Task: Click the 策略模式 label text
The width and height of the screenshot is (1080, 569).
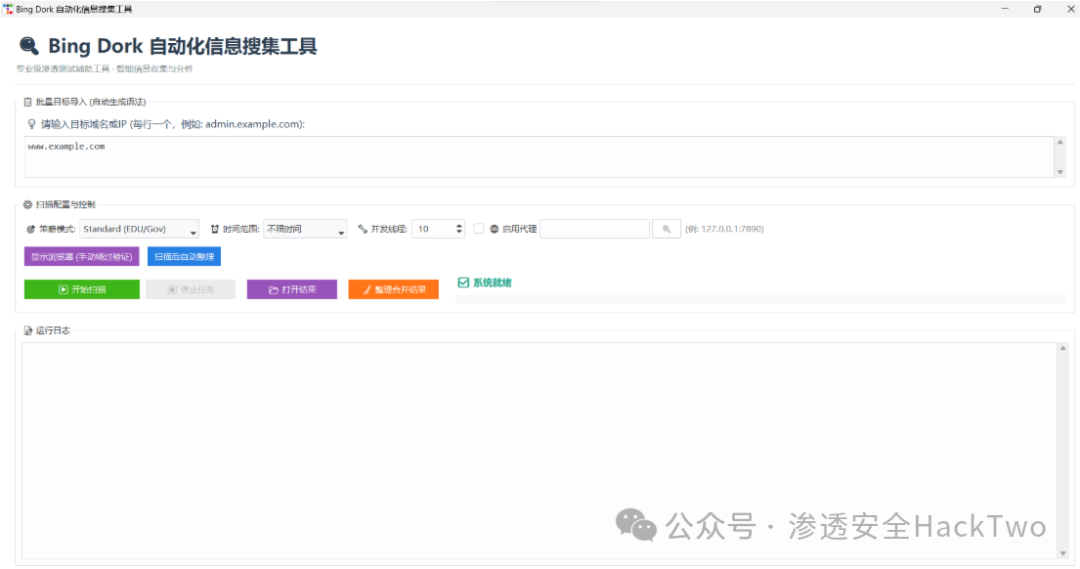Action: (57, 229)
